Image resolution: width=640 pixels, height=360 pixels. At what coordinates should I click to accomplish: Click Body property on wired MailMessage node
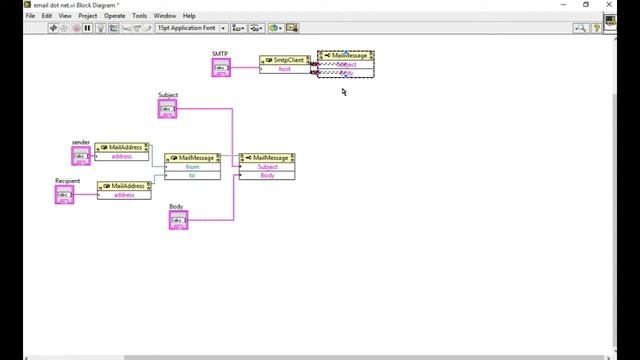[267, 176]
